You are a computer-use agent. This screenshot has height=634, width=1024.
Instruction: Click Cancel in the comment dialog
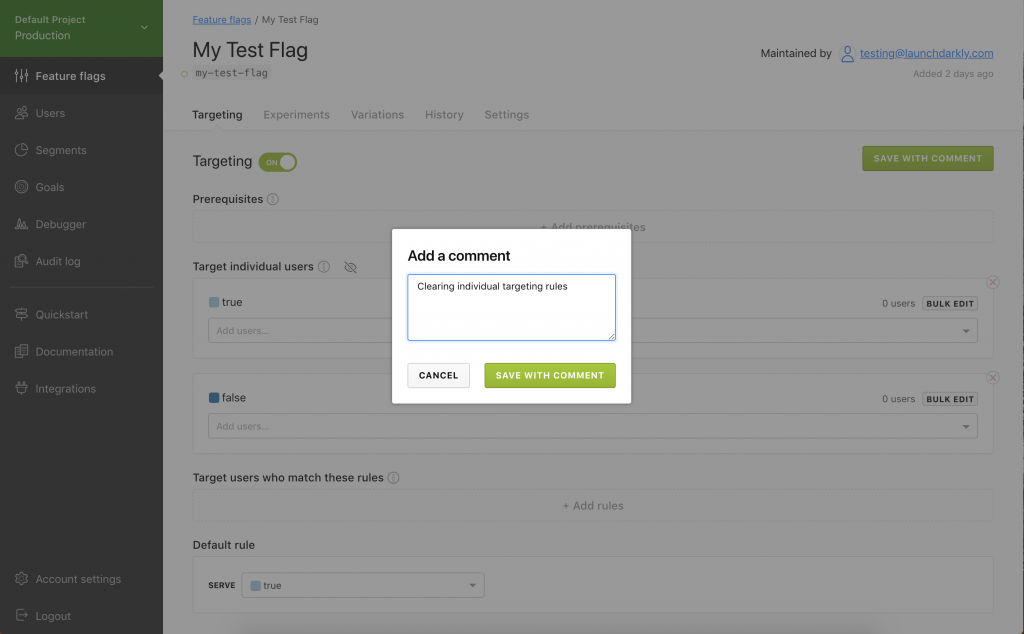click(x=438, y=375)
